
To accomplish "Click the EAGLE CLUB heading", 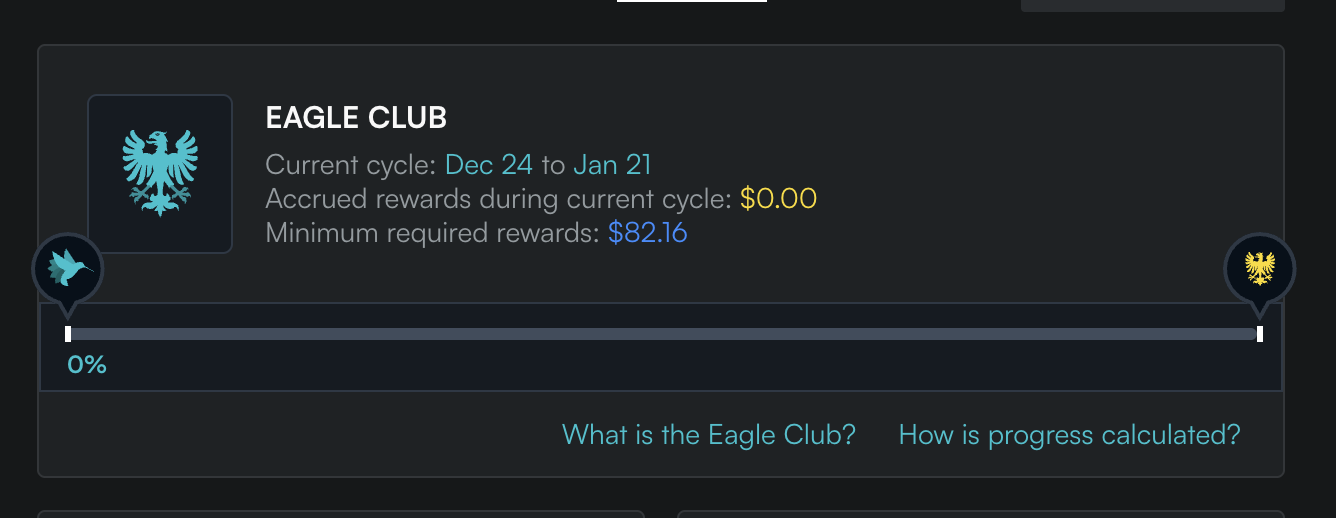I will [x=356, y=118].
